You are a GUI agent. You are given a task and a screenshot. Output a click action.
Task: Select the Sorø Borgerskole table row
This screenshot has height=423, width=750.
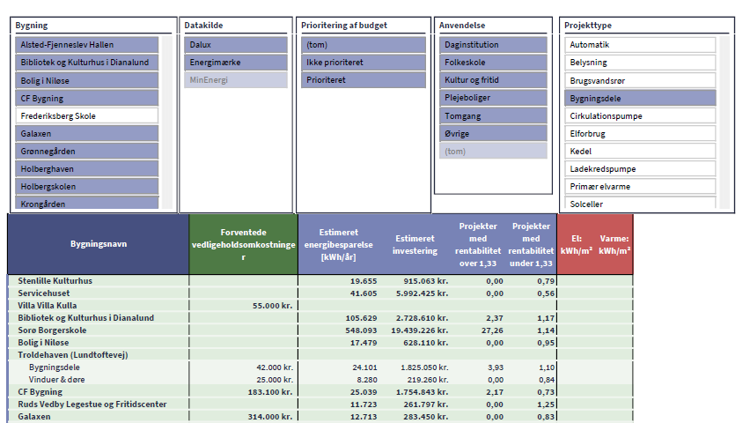56,330
